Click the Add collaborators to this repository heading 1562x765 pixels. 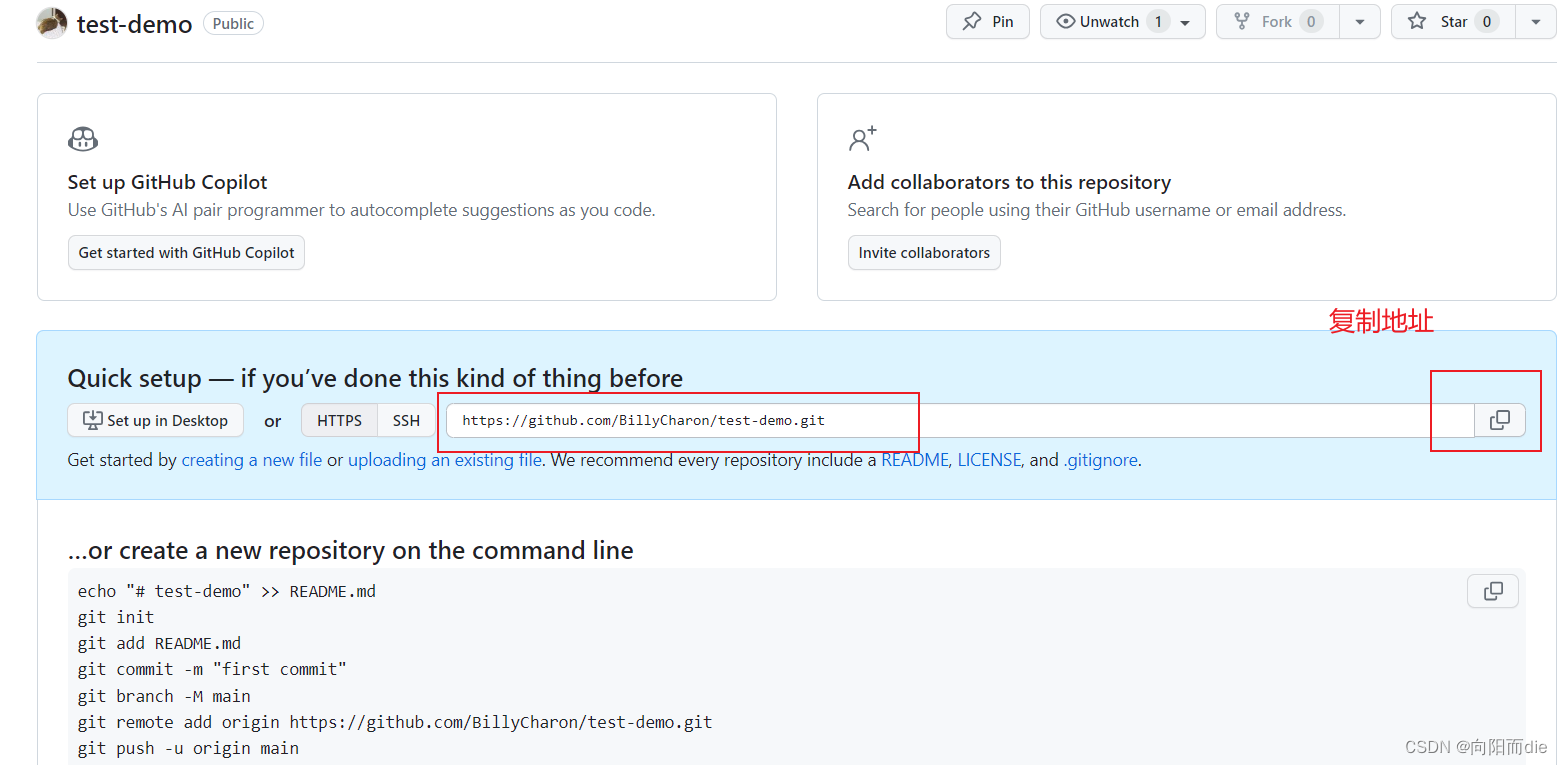tap(1009, 182)
